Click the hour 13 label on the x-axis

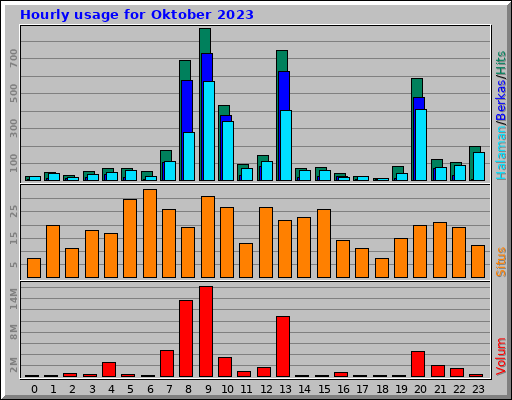285,389
